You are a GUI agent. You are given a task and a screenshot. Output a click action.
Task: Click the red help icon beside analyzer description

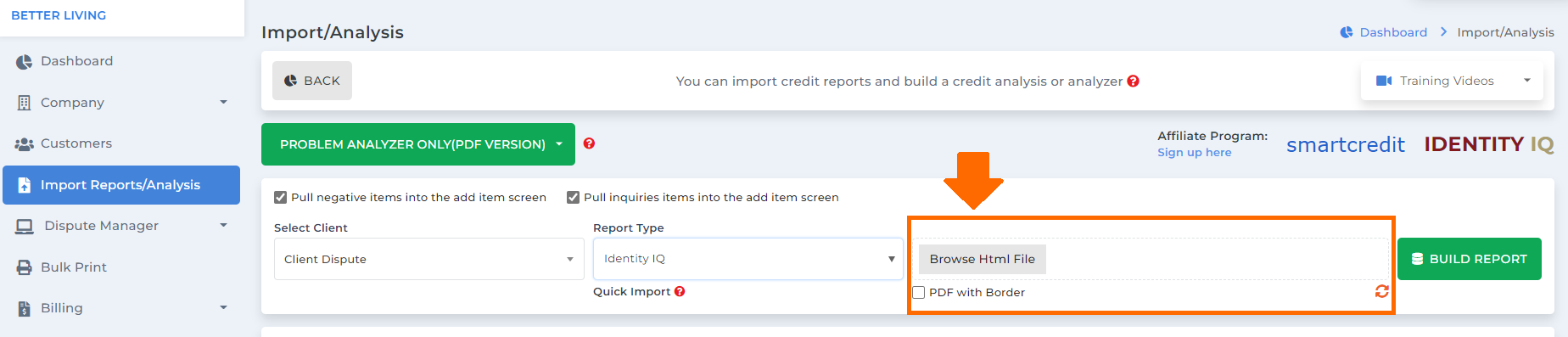pos(1133,81)
